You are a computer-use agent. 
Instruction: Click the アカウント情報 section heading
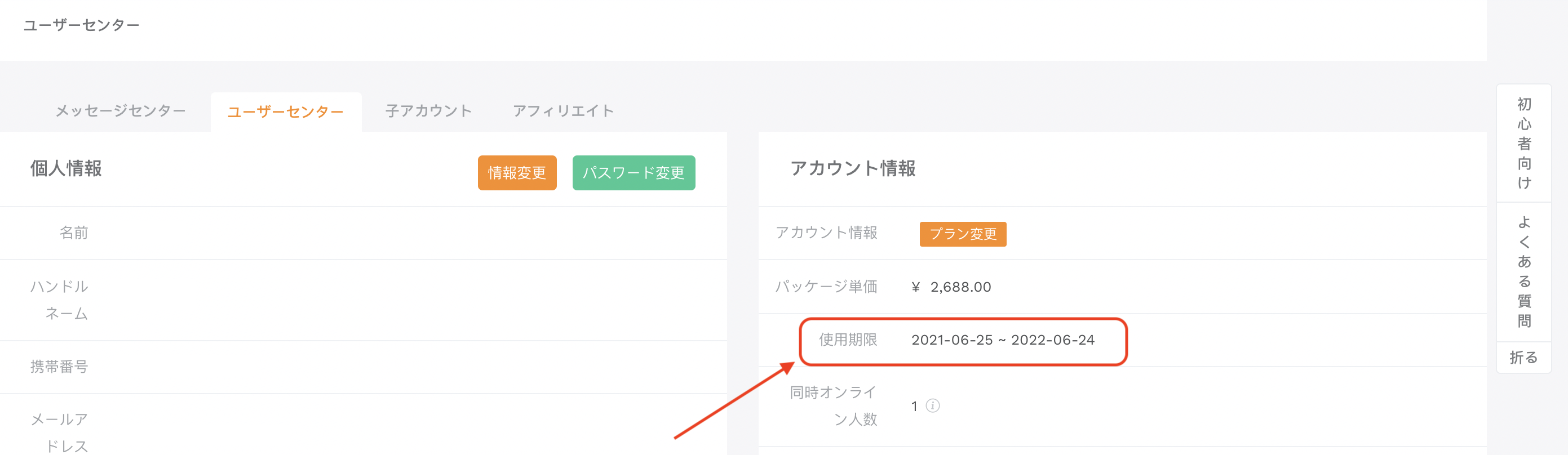852,168
